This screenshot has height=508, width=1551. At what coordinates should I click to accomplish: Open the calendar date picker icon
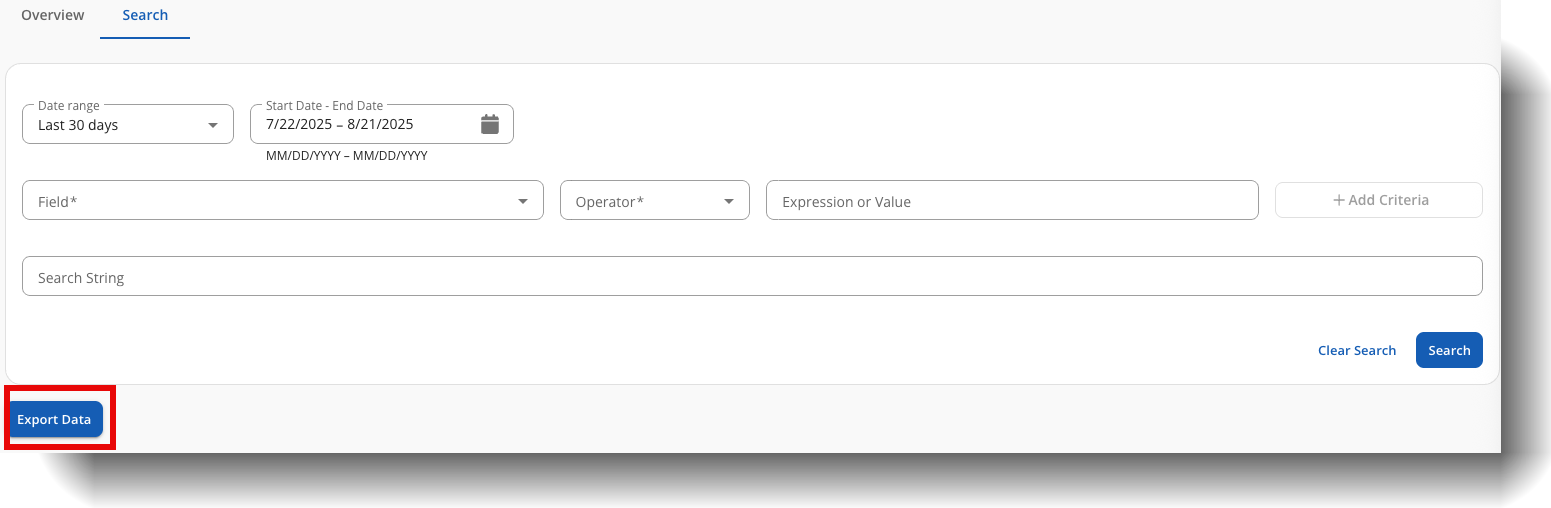490,125
